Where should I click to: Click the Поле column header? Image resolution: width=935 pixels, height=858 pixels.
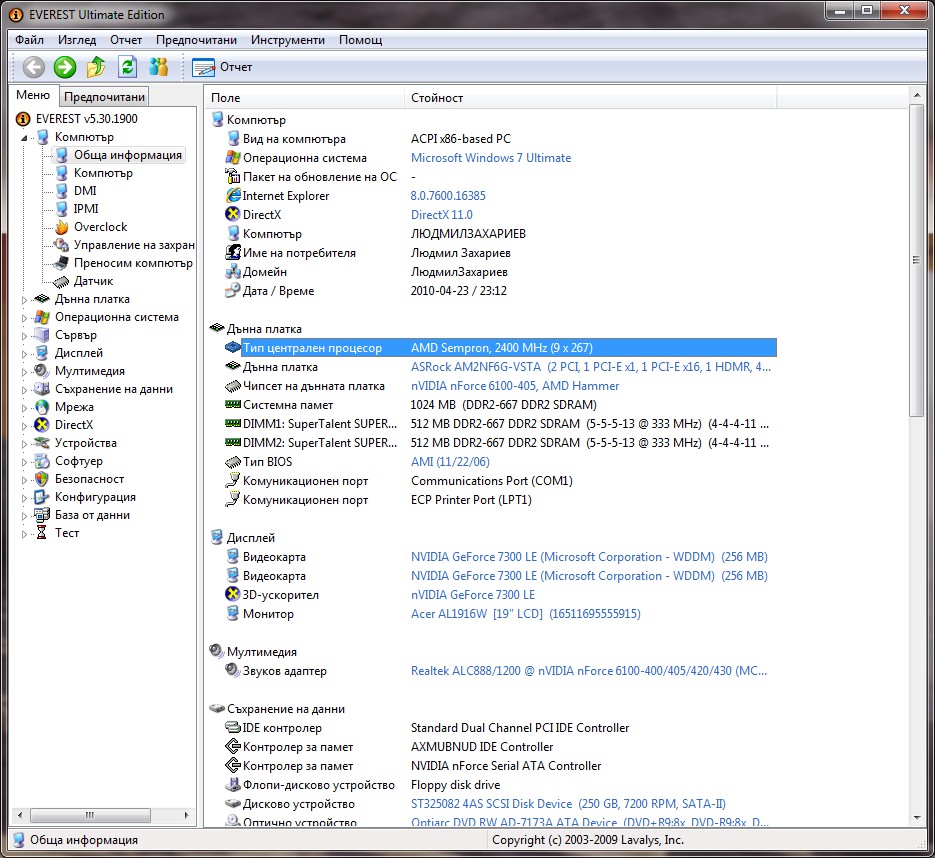pos(305,98)
